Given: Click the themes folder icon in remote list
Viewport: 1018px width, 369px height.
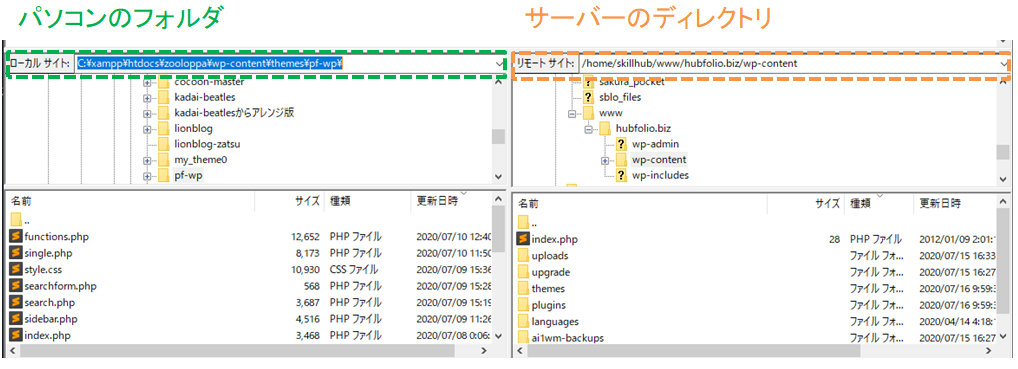Looking at the screenshot, I should tap(523, 288).
